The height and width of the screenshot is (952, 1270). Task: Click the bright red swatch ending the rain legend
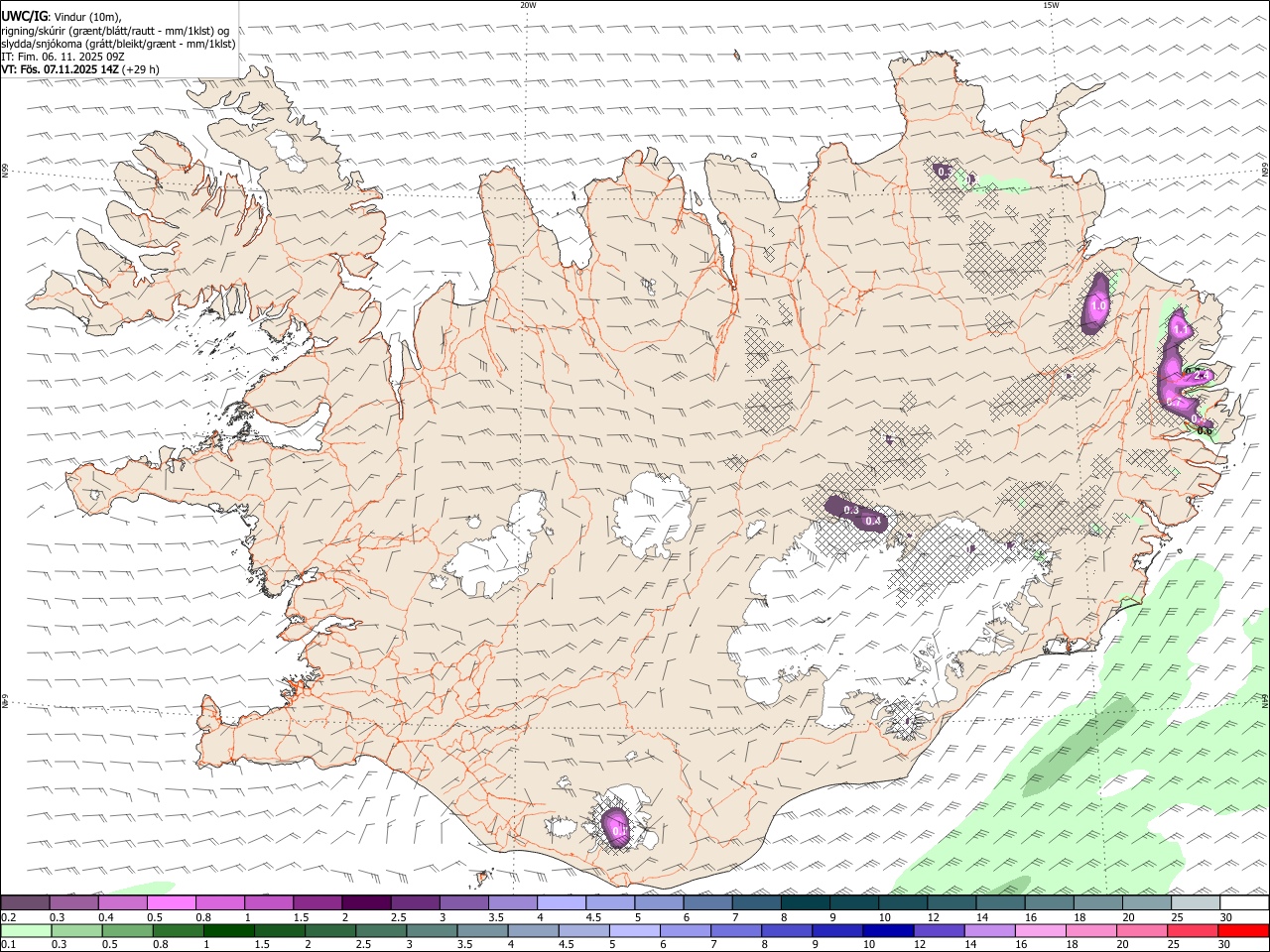(1243, 931)
